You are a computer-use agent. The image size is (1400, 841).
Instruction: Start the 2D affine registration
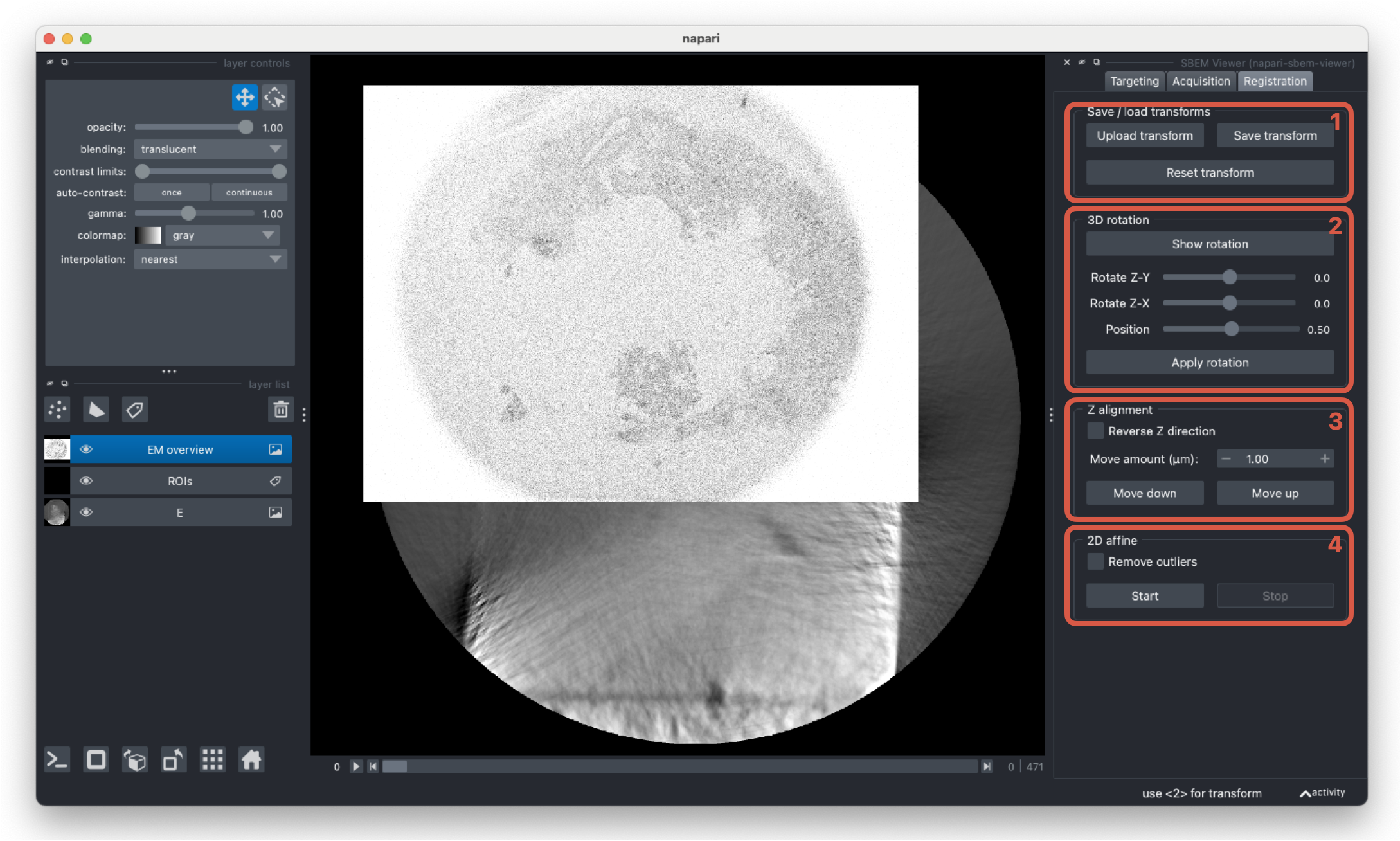pos(1144,596)
